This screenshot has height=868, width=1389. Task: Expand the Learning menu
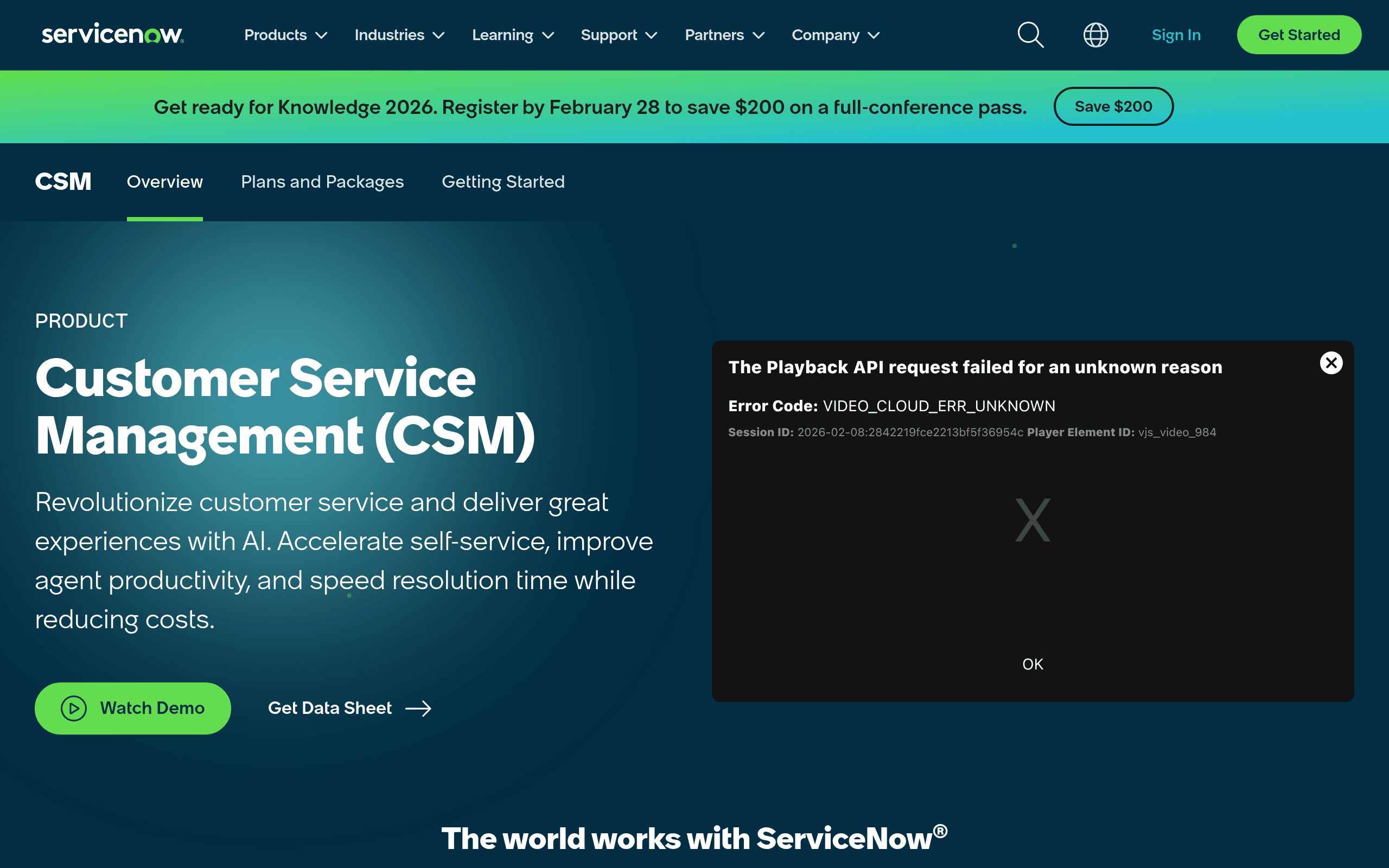pos(513,35)
